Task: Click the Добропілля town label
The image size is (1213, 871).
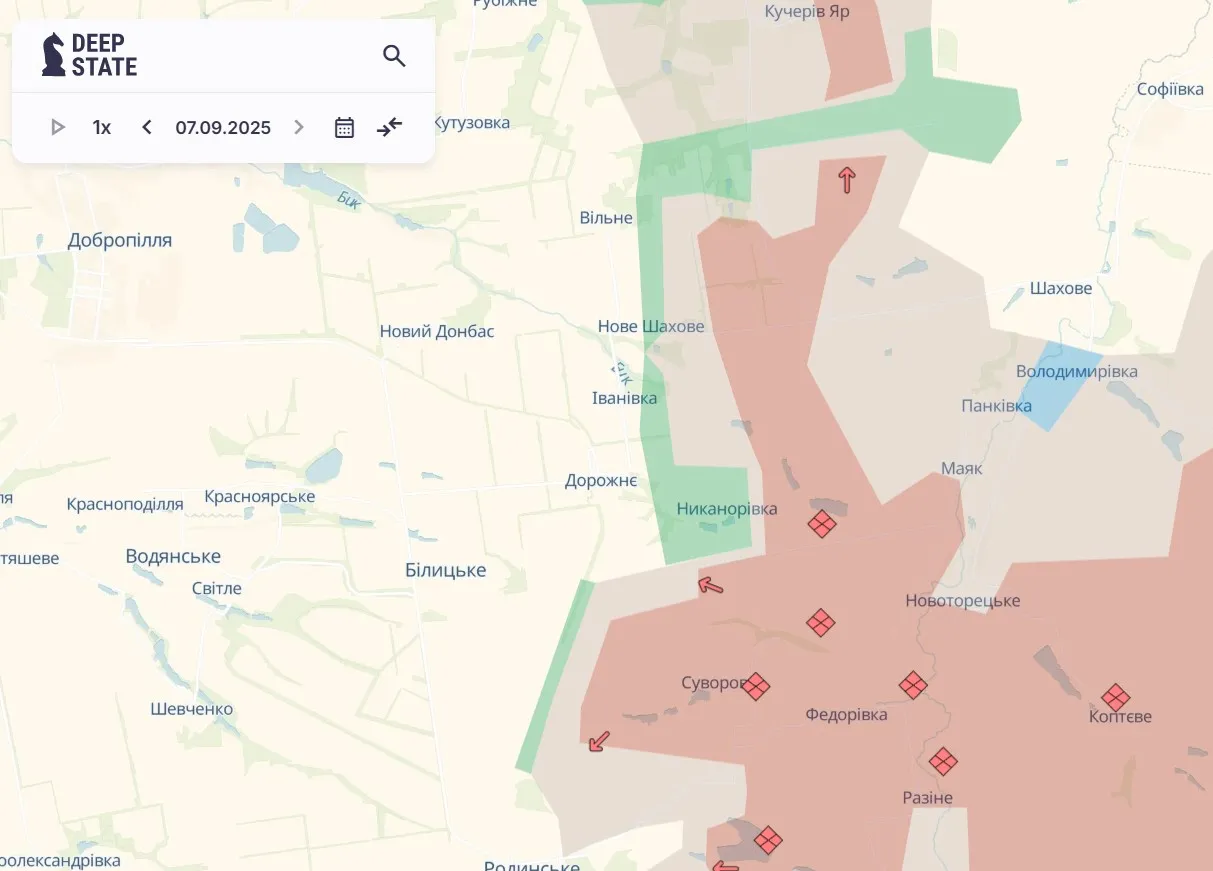Action: (x=120, y=240)
